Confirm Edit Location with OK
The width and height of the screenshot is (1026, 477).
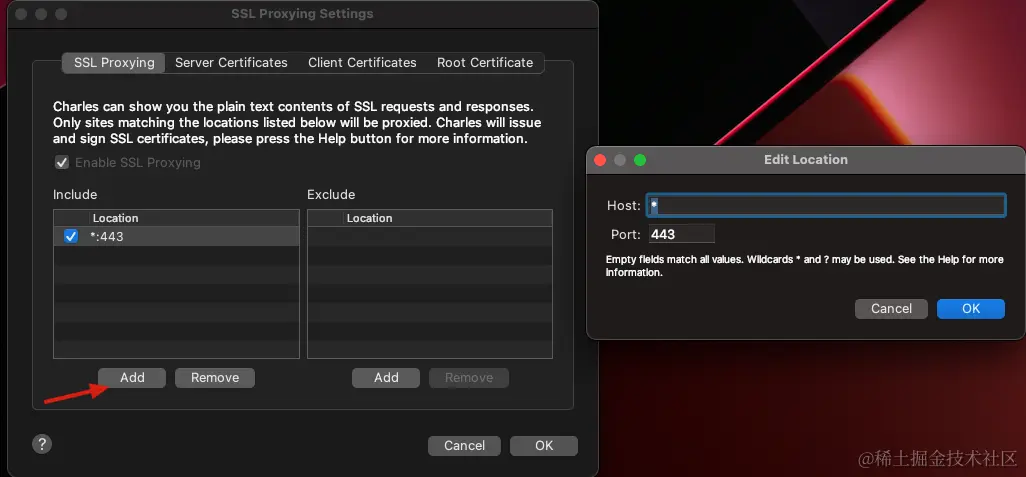coord(970,309)
